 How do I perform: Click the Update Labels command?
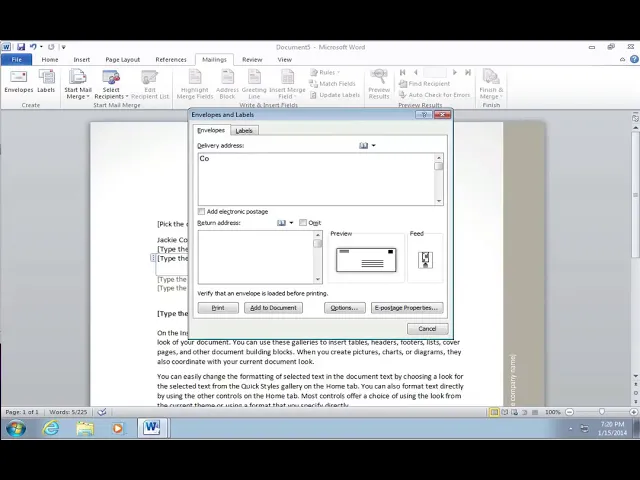(335, 95)
